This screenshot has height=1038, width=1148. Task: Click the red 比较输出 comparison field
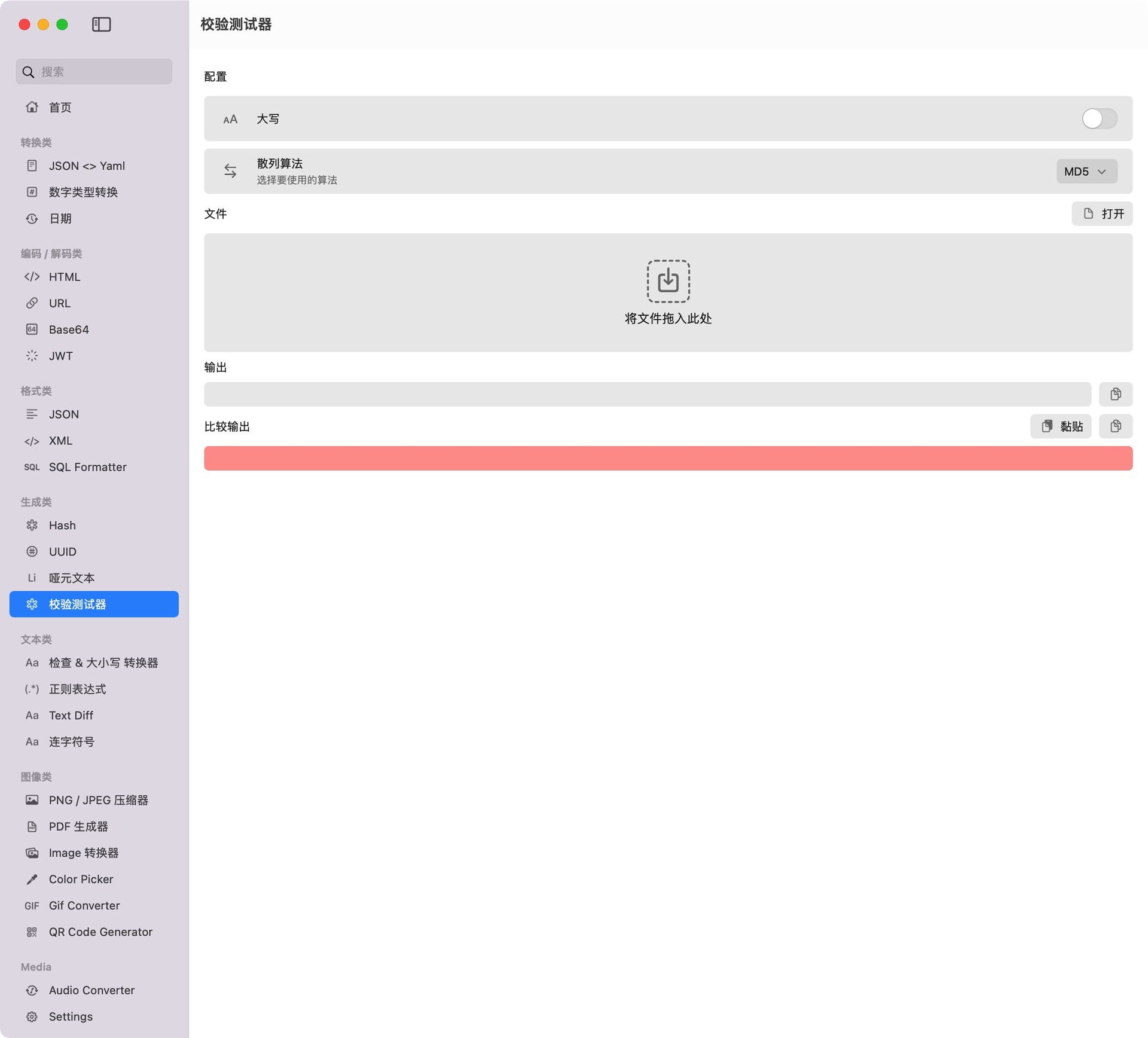click(x=668, y=459)
